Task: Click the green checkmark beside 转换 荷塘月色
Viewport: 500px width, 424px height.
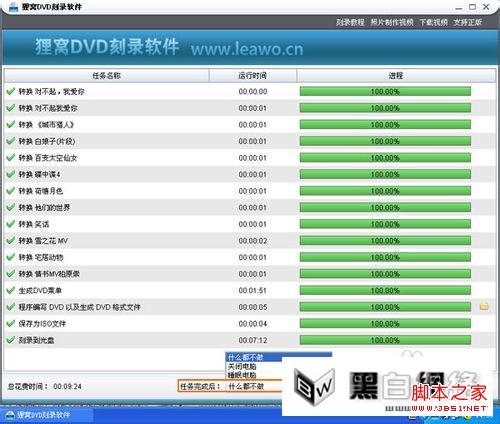Action: coord(11,191)
